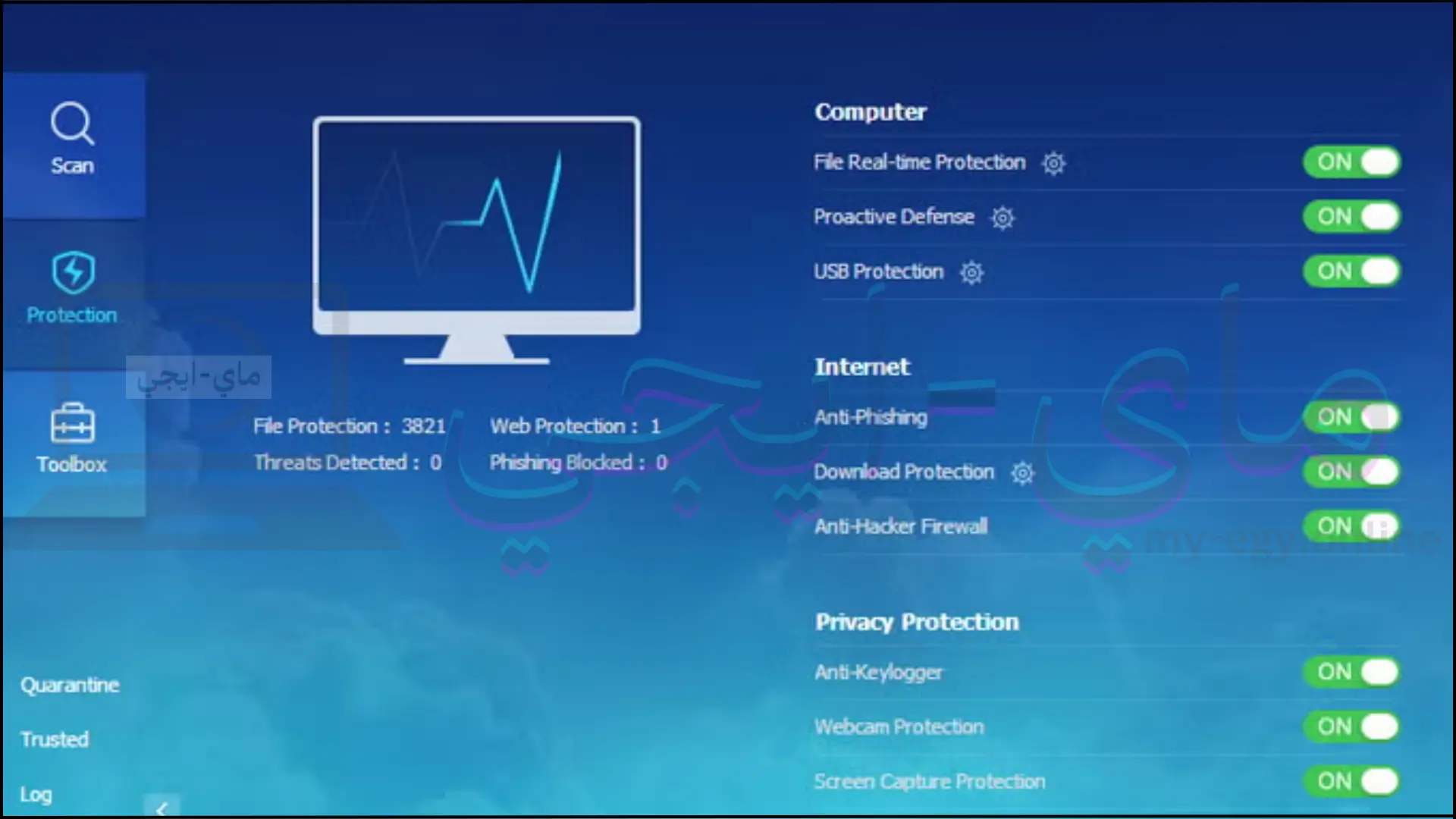Image resolution: width=1456 pixels, height=819 pixels.
Task: Expand the Trusted items list
Action: click(x=54, y=739)
